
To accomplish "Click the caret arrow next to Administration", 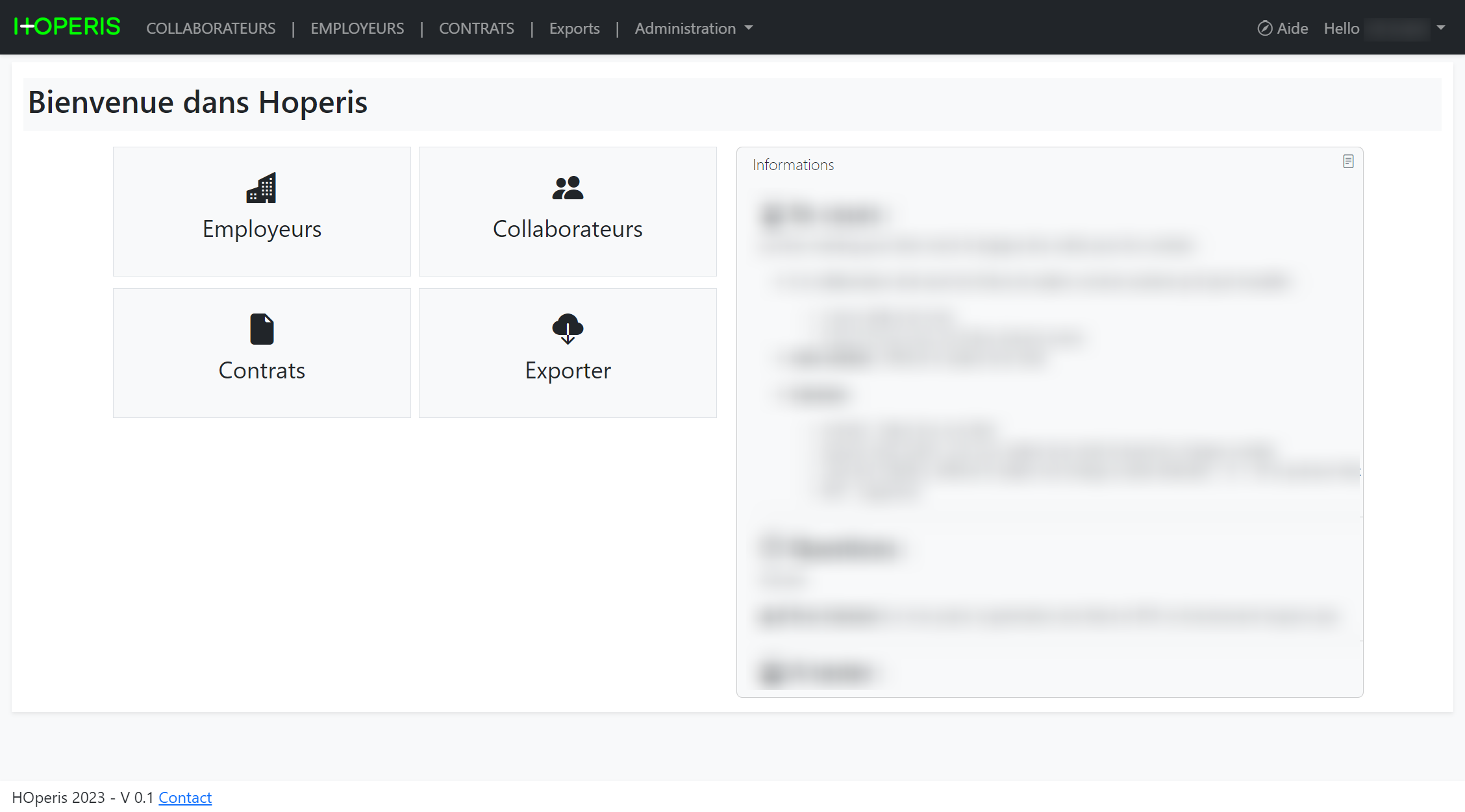I will [749, 28].
